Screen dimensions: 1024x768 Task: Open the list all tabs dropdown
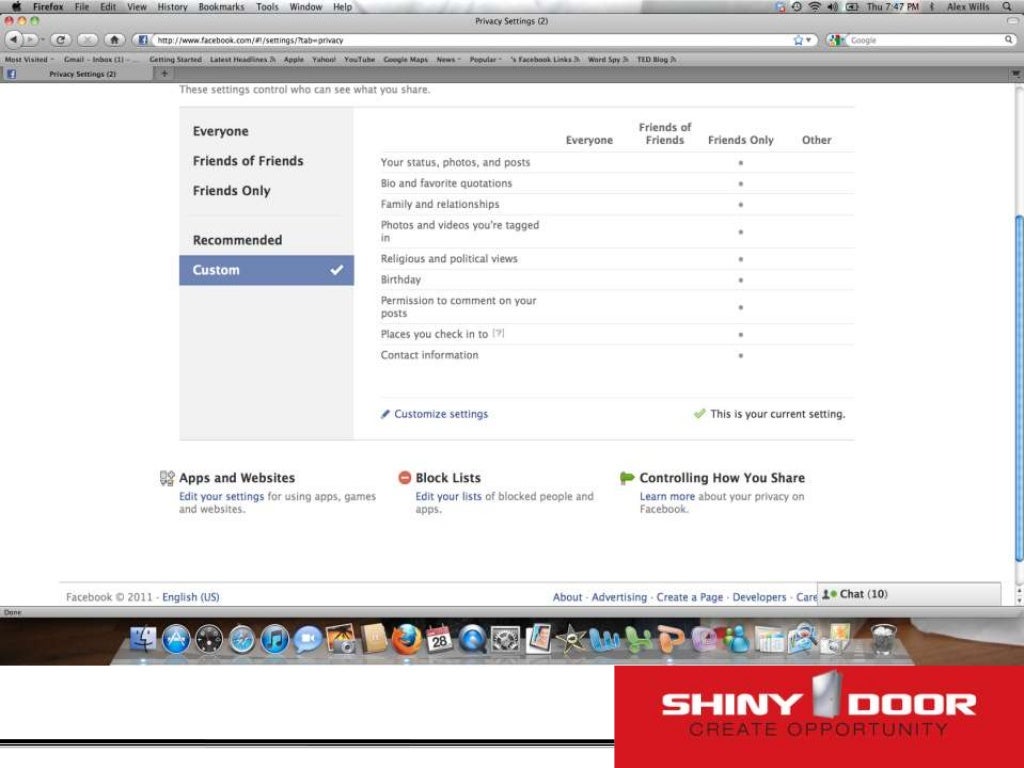click(x=1016, y=74)
